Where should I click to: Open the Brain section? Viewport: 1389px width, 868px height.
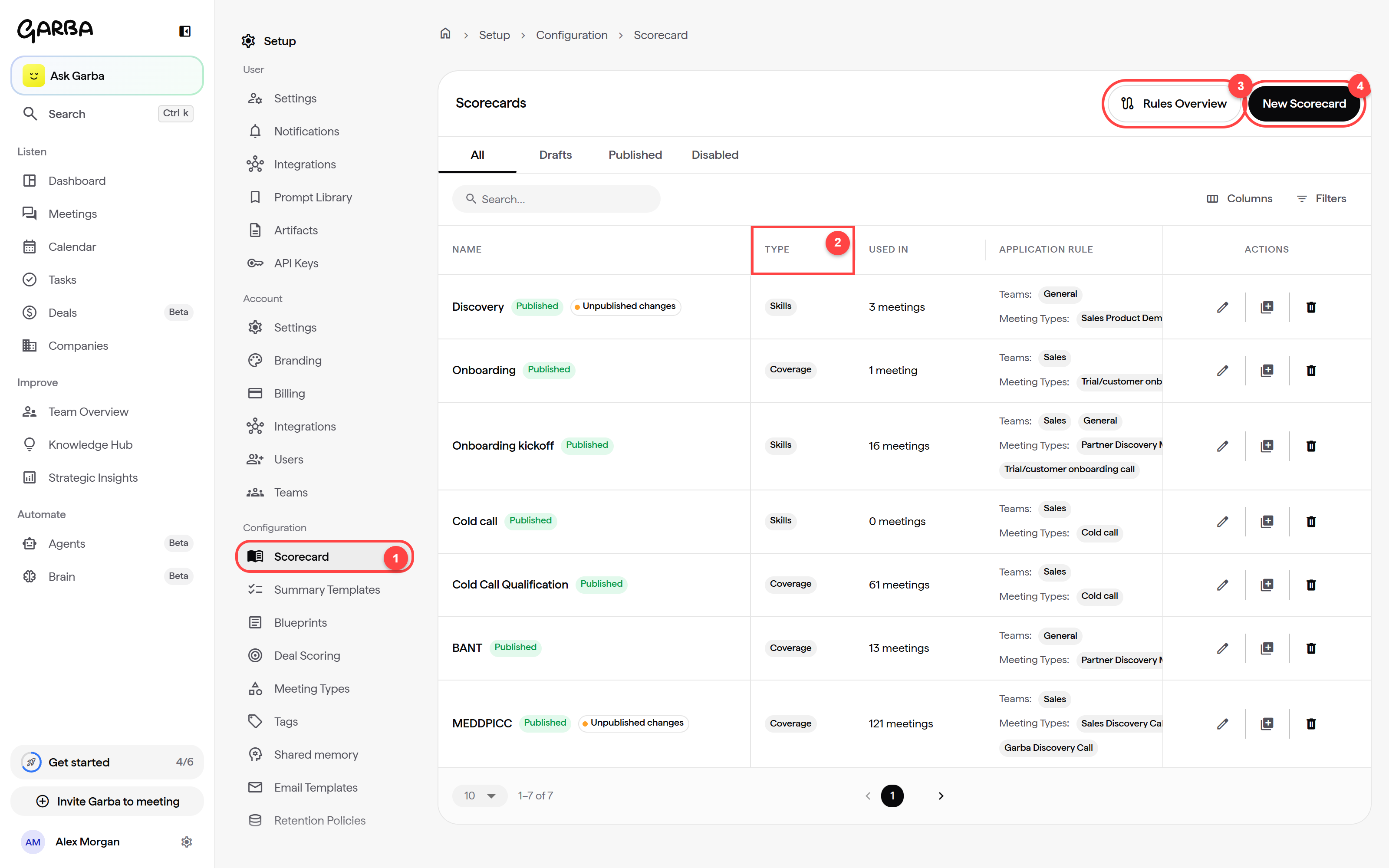coord(107,576)
